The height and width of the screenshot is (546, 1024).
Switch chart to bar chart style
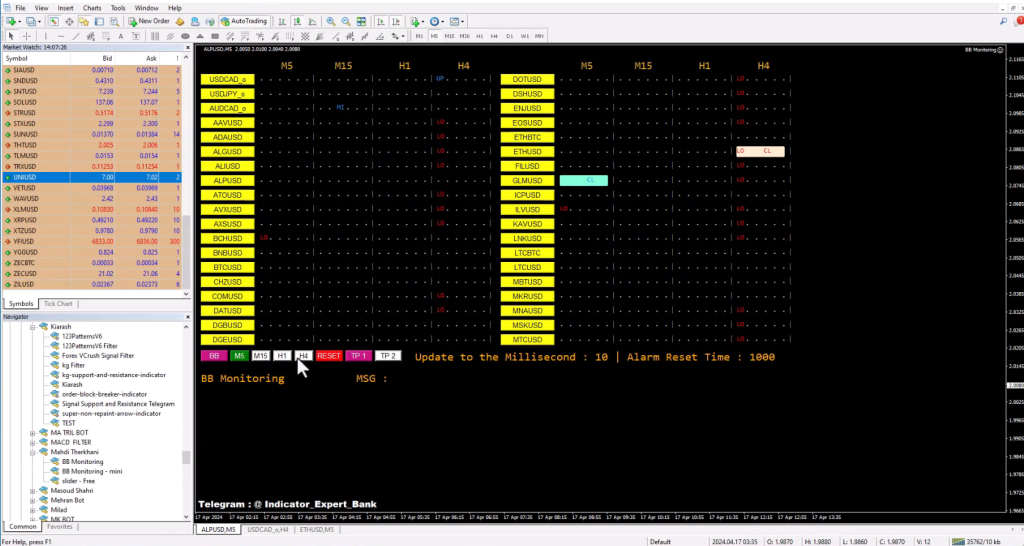[x=282, y=22]
